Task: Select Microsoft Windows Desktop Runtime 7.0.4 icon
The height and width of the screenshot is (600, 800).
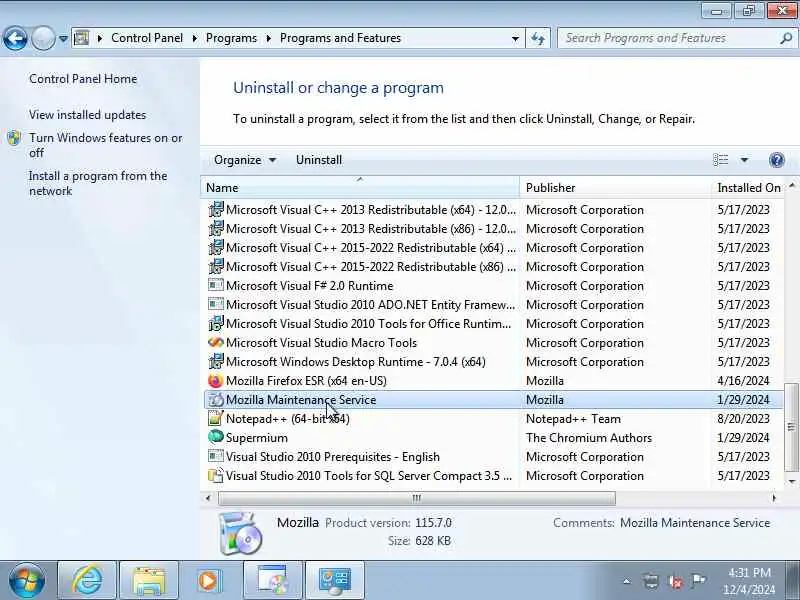Action: click(x=216, y=362)
